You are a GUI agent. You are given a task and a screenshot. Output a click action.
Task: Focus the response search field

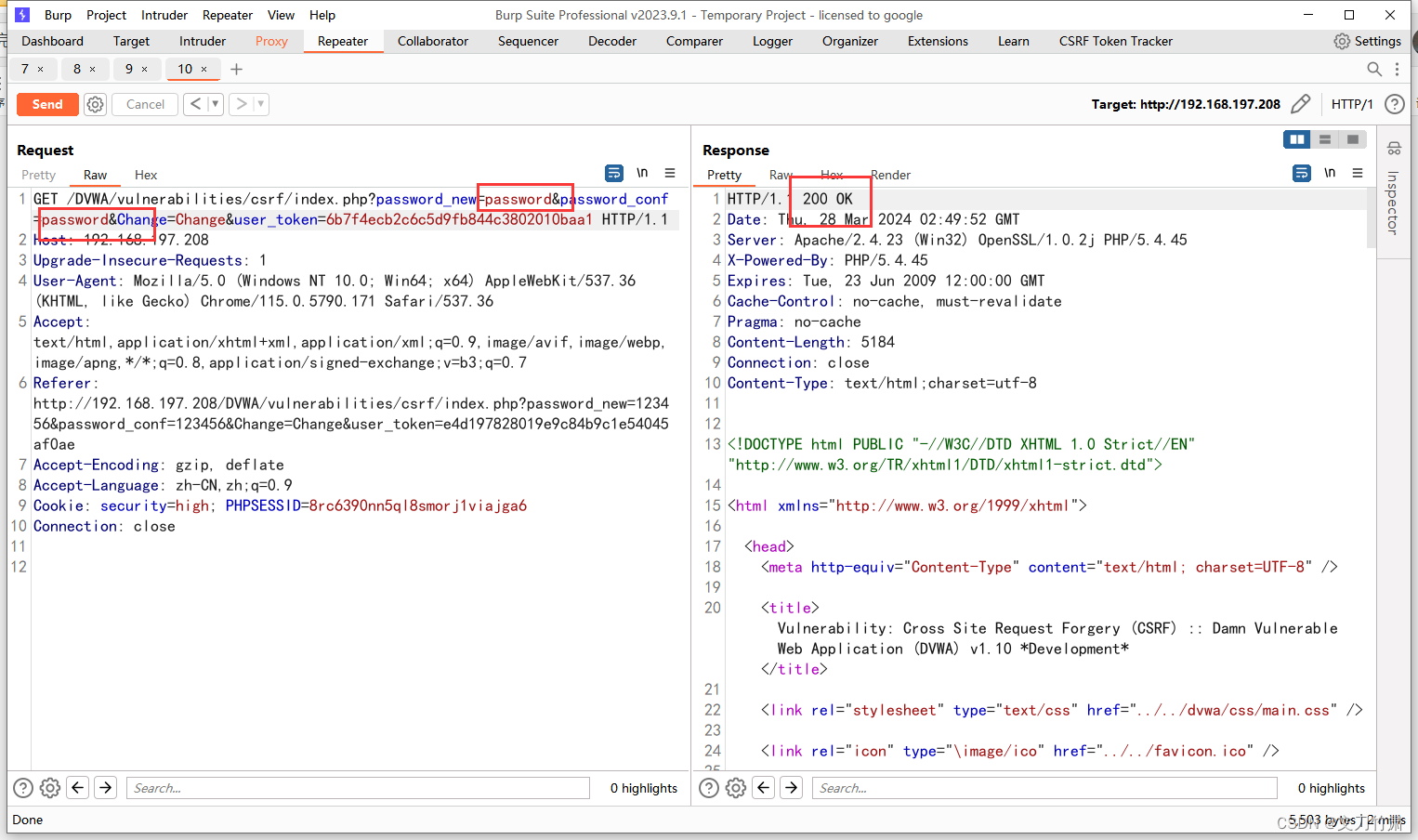tap(1044, 788)
